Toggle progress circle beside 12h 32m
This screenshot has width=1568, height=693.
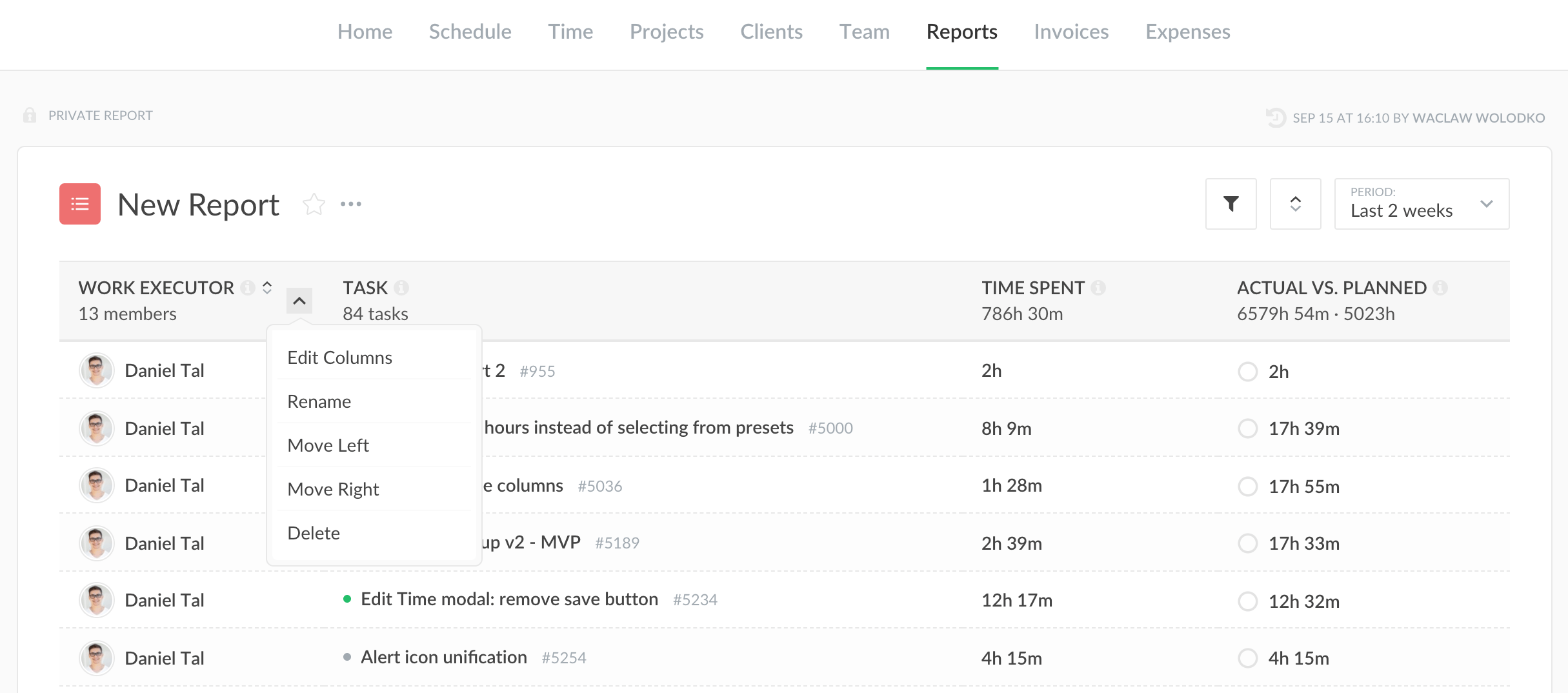coord(1249,601)
